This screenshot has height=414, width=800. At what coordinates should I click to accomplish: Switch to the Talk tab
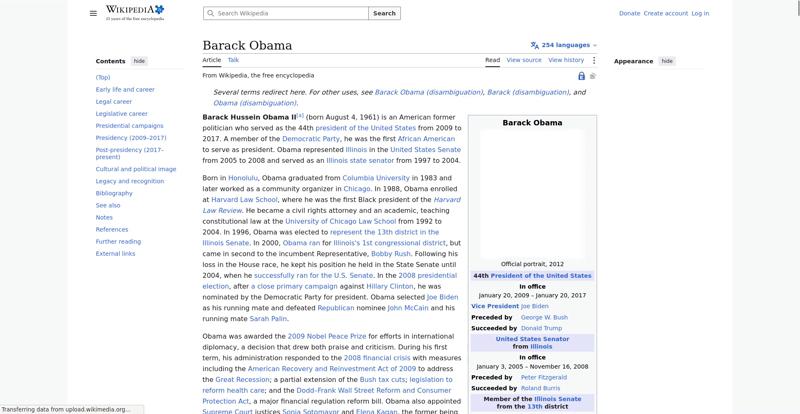[x=233, y=60]
